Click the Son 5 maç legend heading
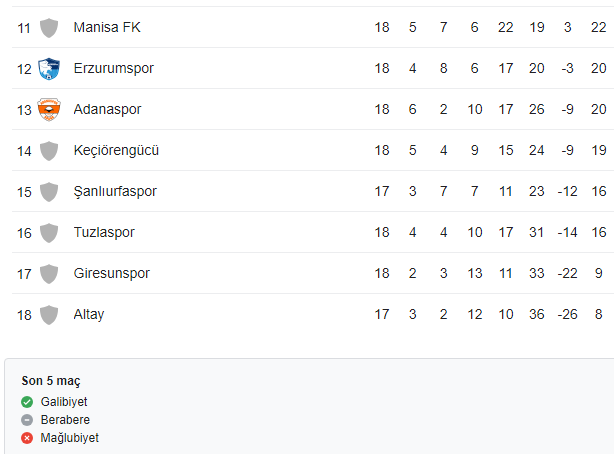Viewport: 614px width, 454px height. point(51,381)
